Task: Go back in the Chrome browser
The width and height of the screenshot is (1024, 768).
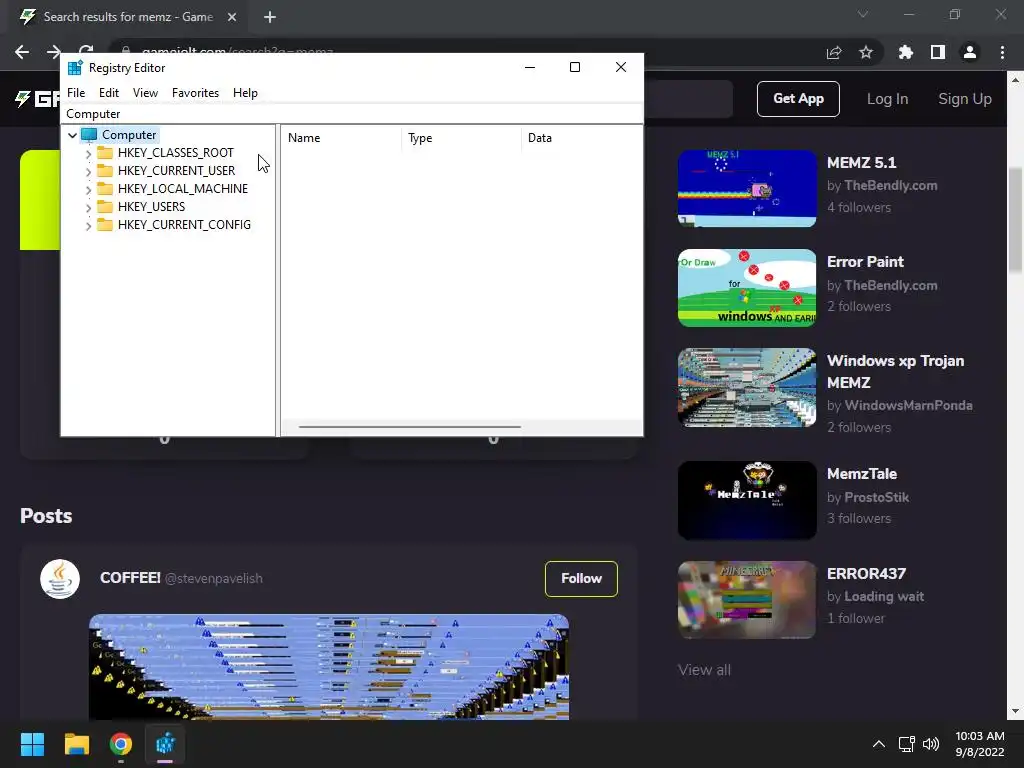Action: click(22, 52)
